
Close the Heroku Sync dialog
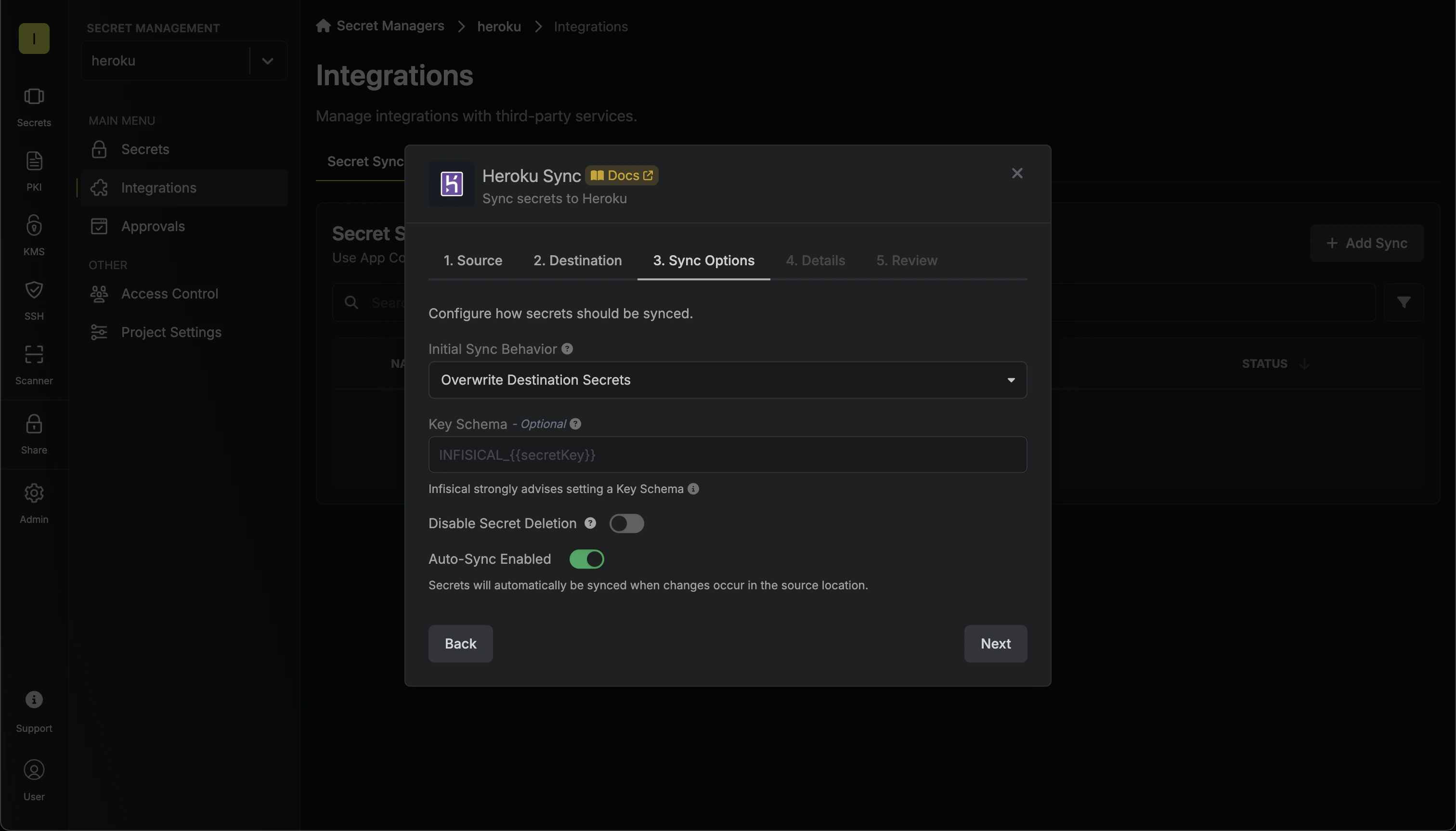(1017, 173)
